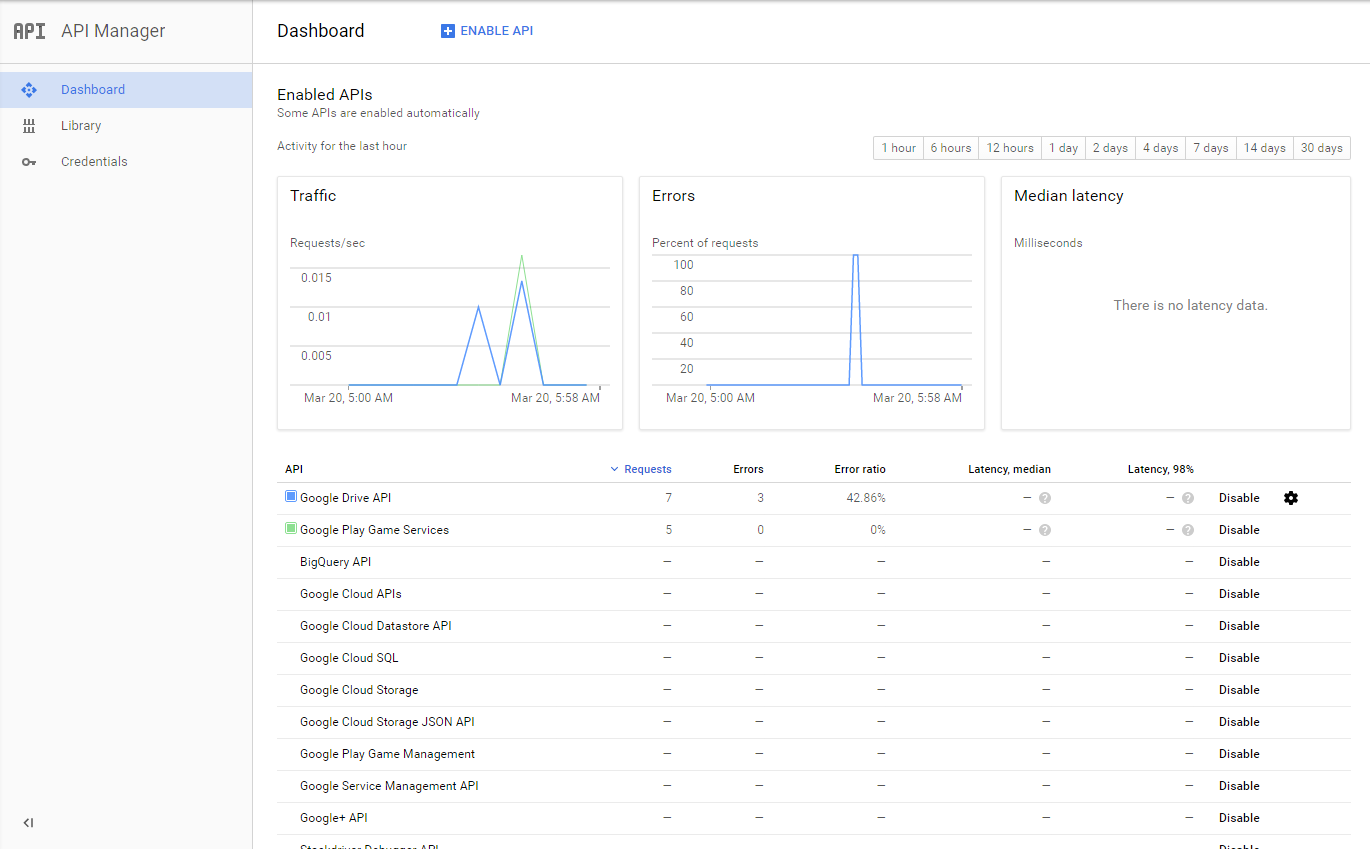This screenshot has height=849, width=1370.
Task: Open the Google Cloud Storage JSON API link
Action: point(387,722)
